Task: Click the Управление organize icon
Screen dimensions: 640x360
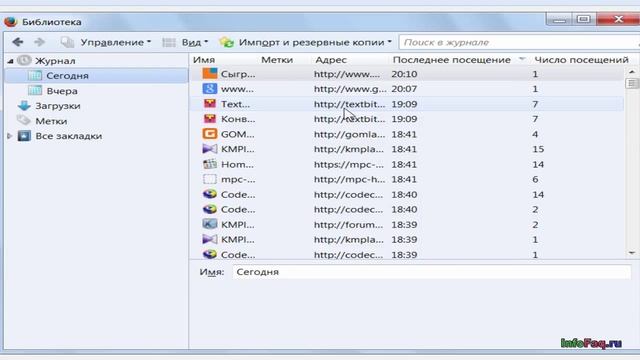Action: pyautogui.click(x=67, y=42)
